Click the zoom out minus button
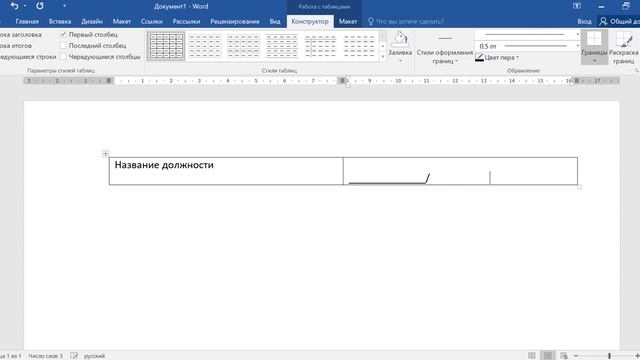The height and width of the screenshot is (360, 640). point(576,356)
